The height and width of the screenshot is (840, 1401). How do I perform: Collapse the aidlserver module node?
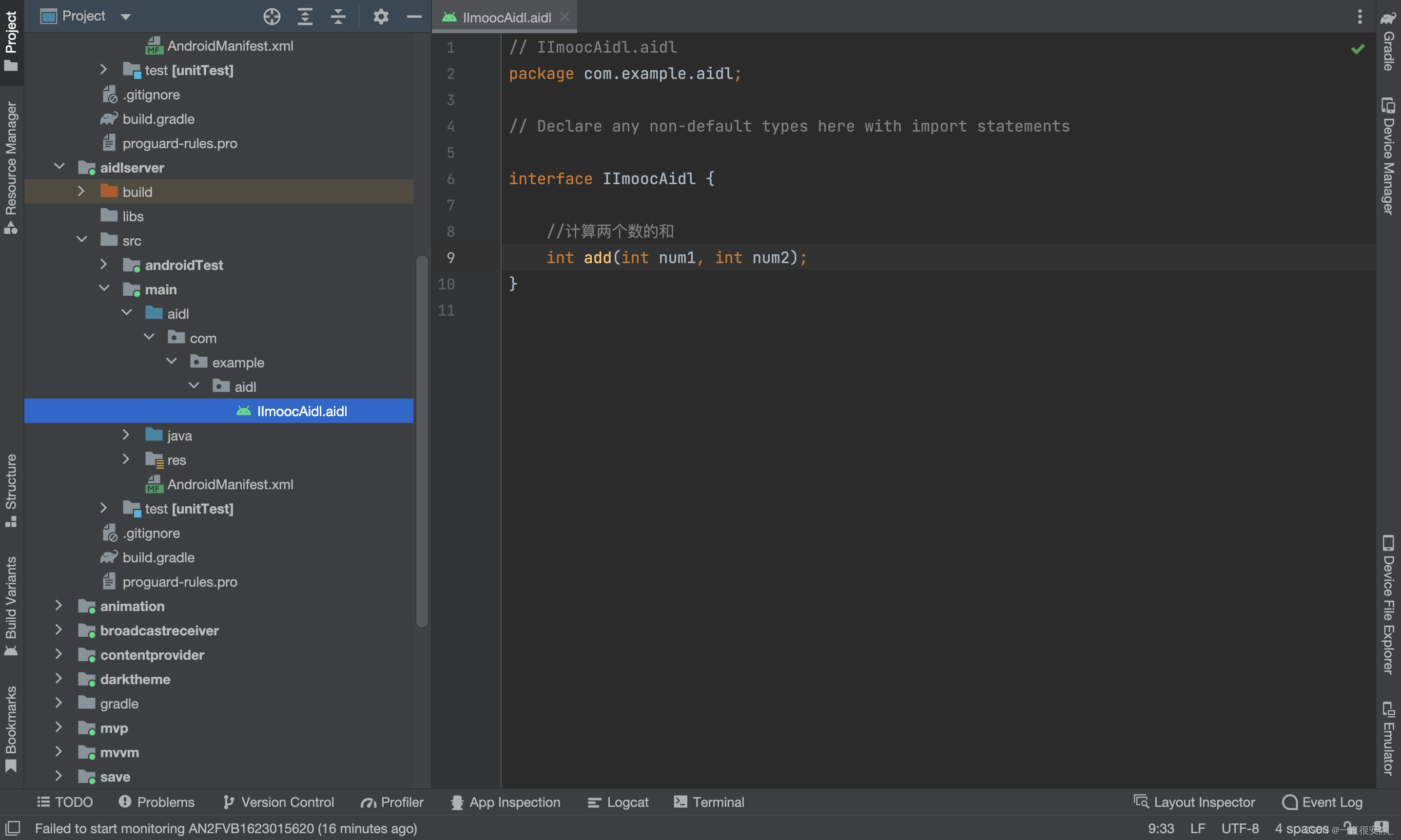59,167
